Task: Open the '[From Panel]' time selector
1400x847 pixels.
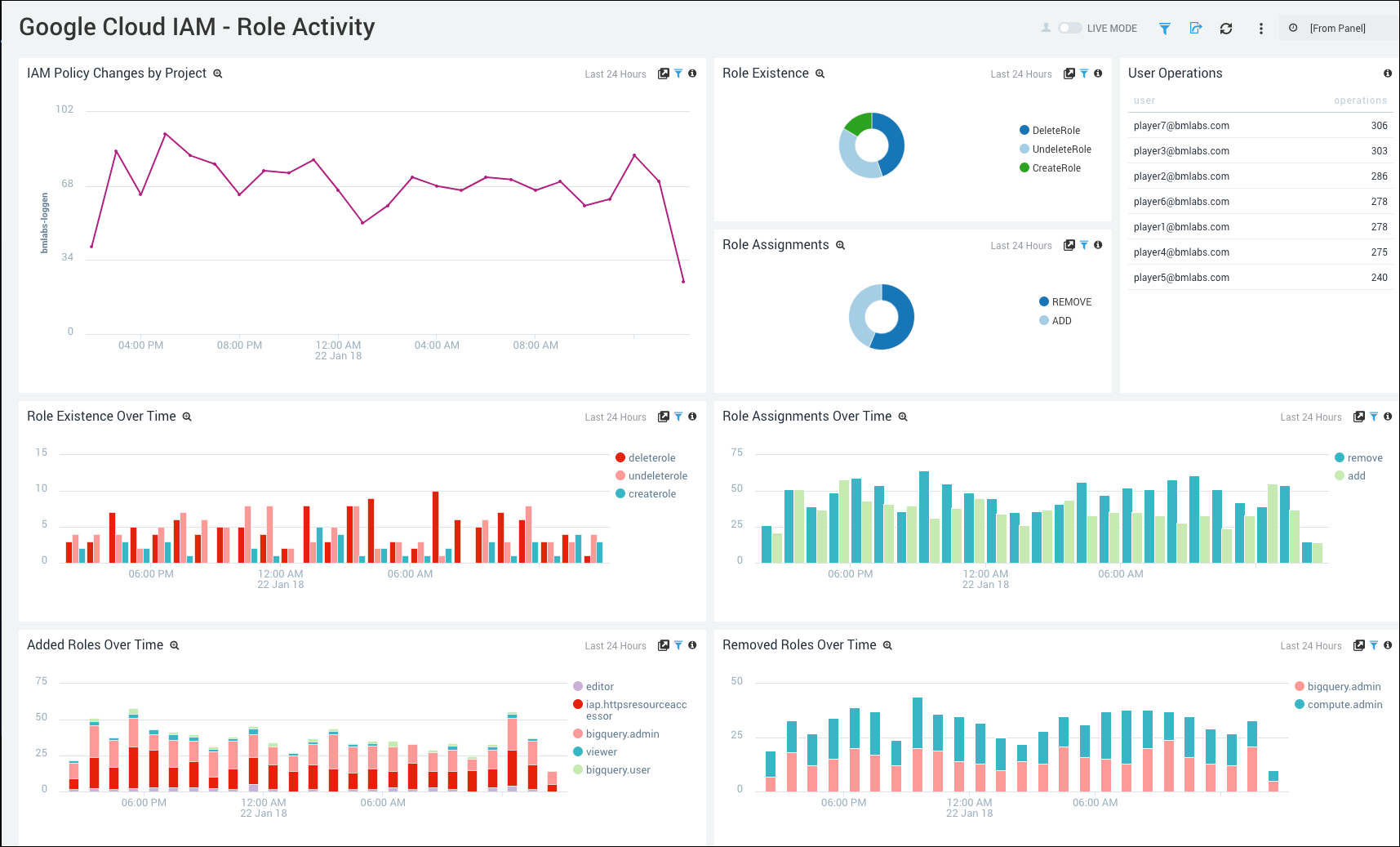Action: click(1337, 27)
